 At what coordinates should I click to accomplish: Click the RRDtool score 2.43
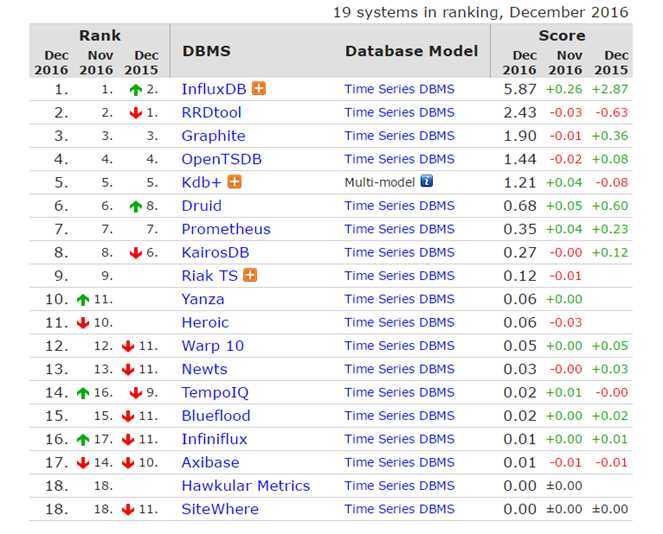[x=520, y=112]
